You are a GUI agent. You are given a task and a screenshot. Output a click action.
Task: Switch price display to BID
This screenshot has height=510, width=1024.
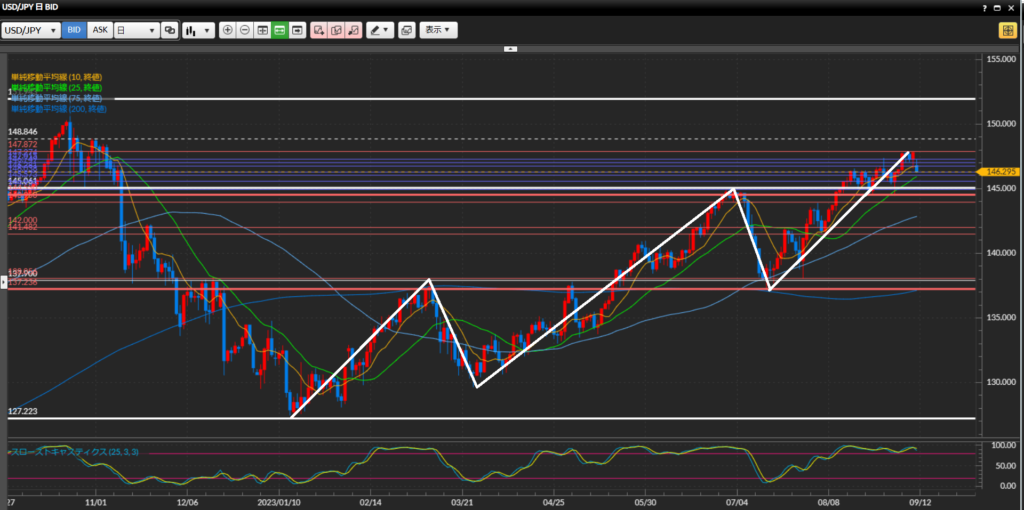(x=74, y=30)
